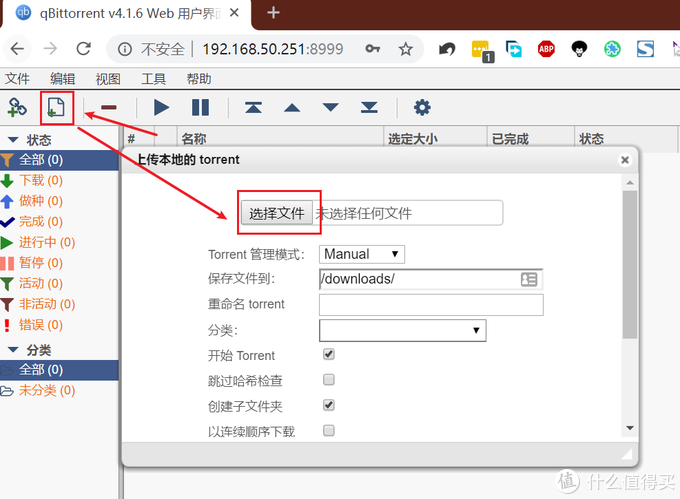The image size is (680, 499).
Task: Toggle the 创建子文件夹 checkbox
Action: coord(329,405)
